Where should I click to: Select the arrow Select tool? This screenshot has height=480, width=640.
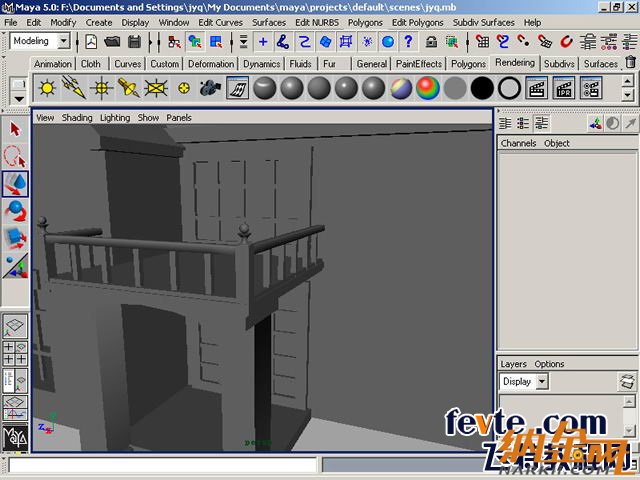click(x=15, y=130)
